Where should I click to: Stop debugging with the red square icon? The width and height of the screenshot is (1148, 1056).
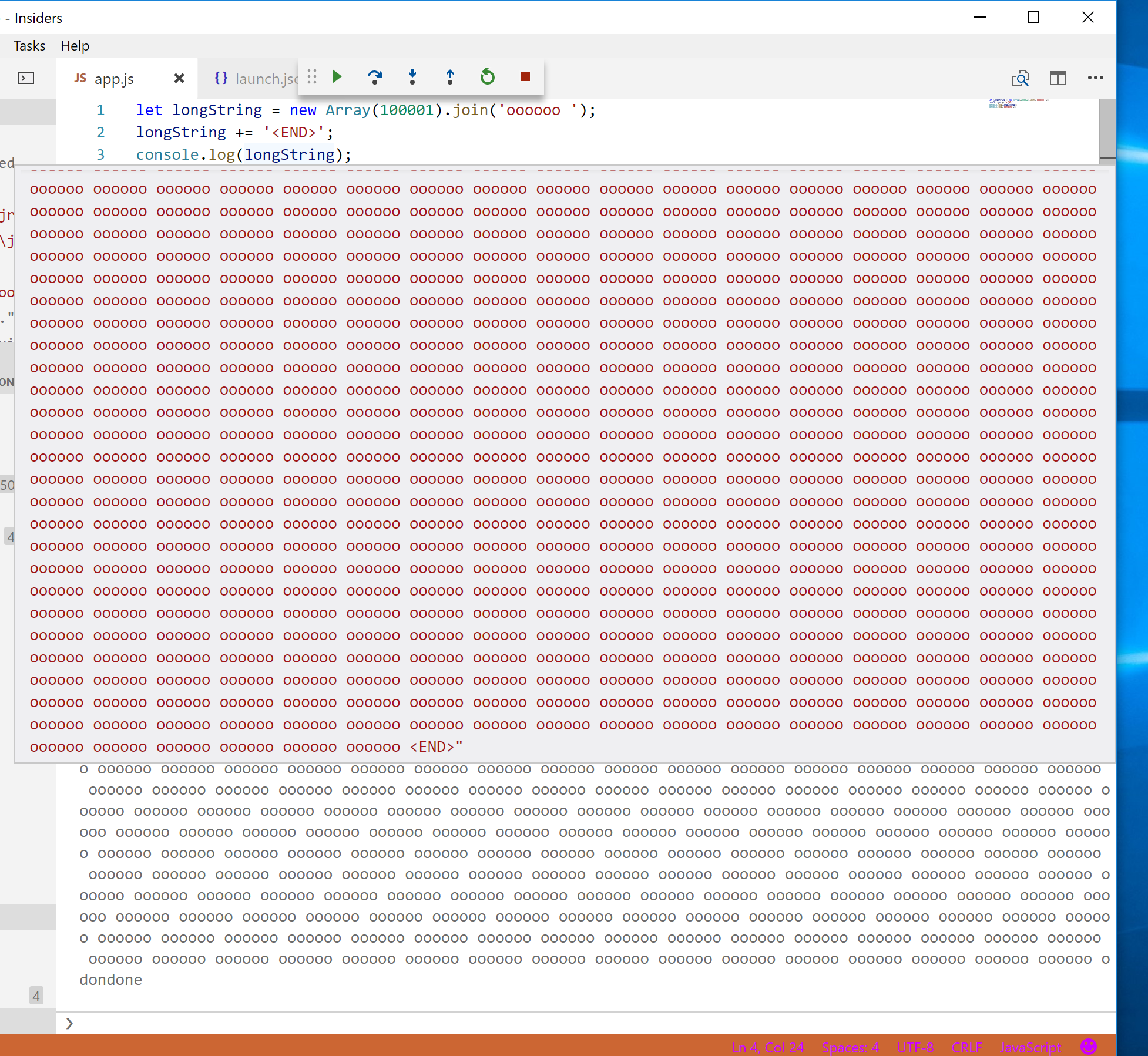pos(524,77)
